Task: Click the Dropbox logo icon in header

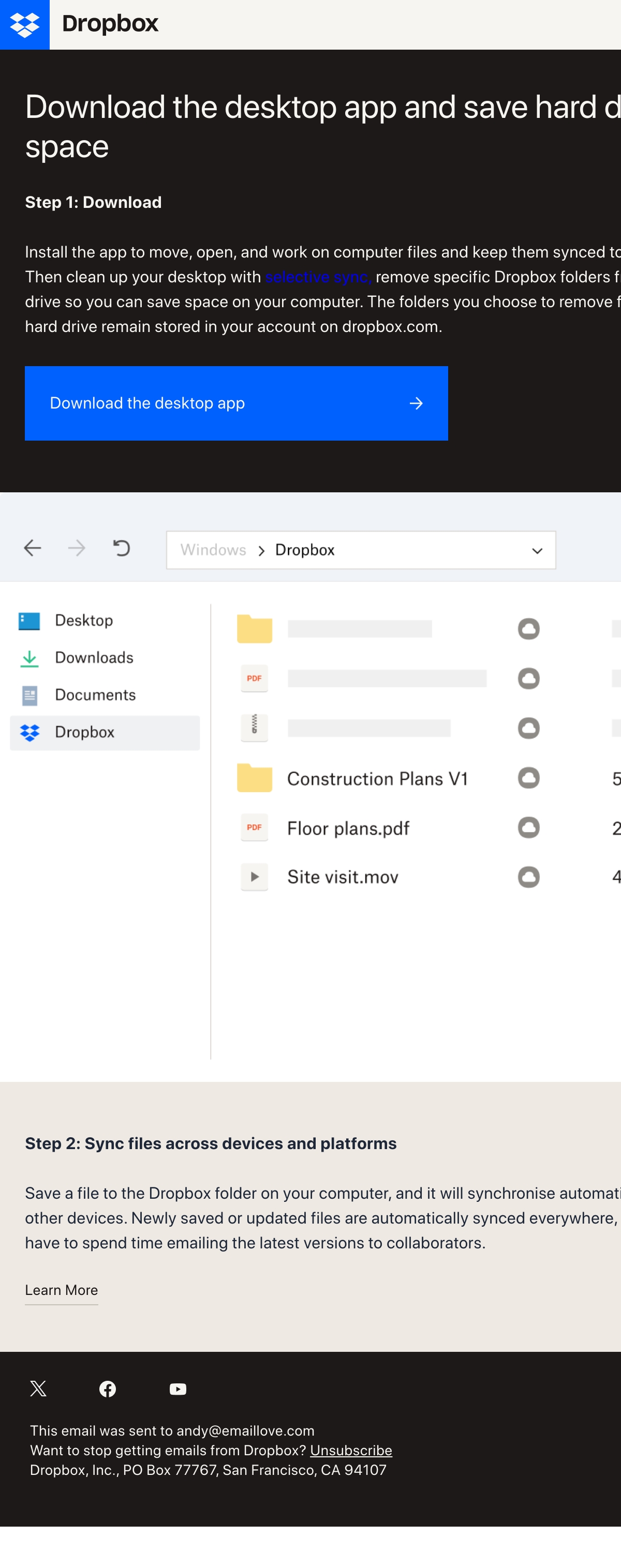Action: (x=24, y=24)
